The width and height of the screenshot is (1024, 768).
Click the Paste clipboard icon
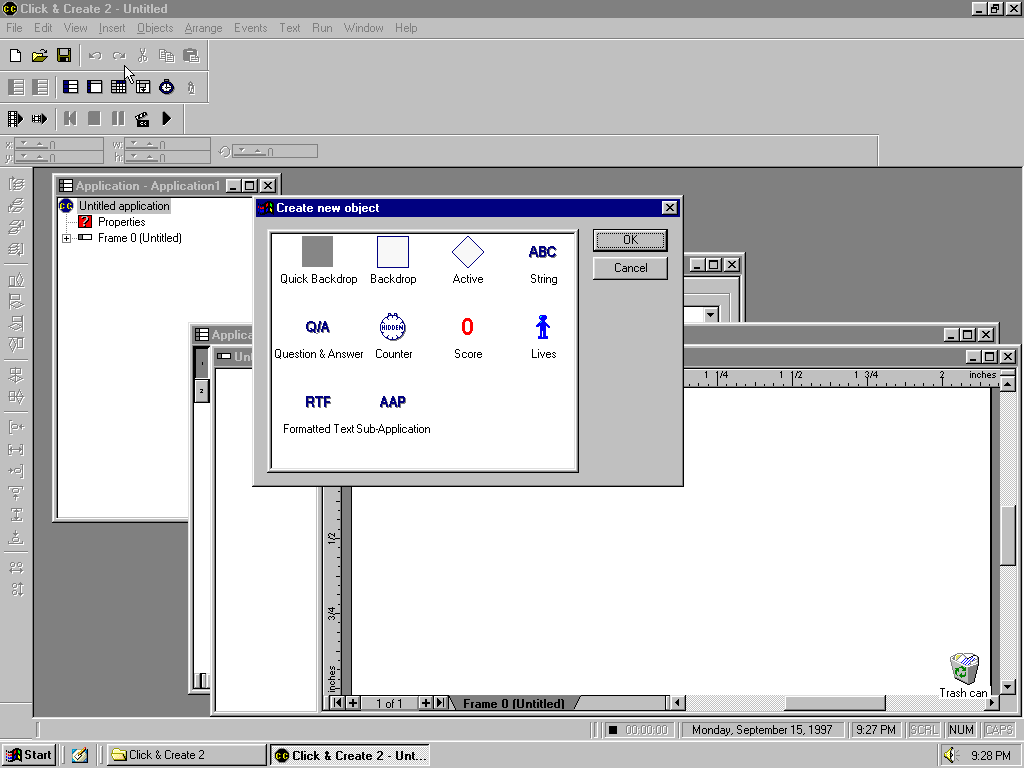tap(191, 56)
